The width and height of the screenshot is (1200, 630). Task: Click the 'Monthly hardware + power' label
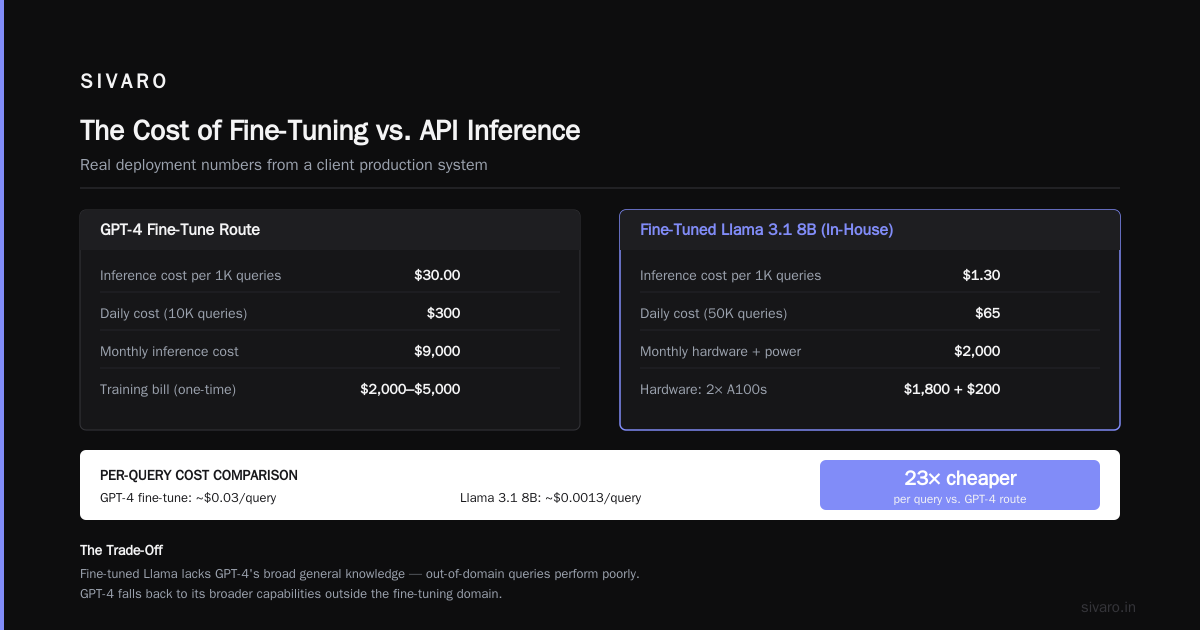coord(720,351)
